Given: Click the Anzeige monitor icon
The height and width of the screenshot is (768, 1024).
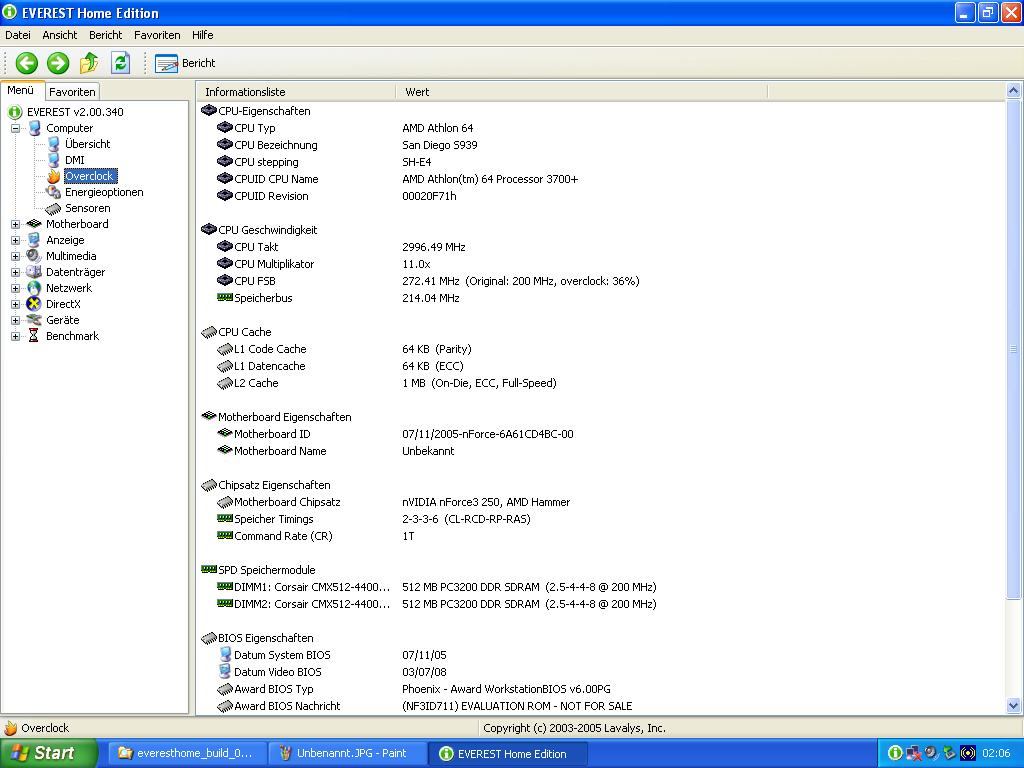Looking at the screenshot, I should [34, 240].
